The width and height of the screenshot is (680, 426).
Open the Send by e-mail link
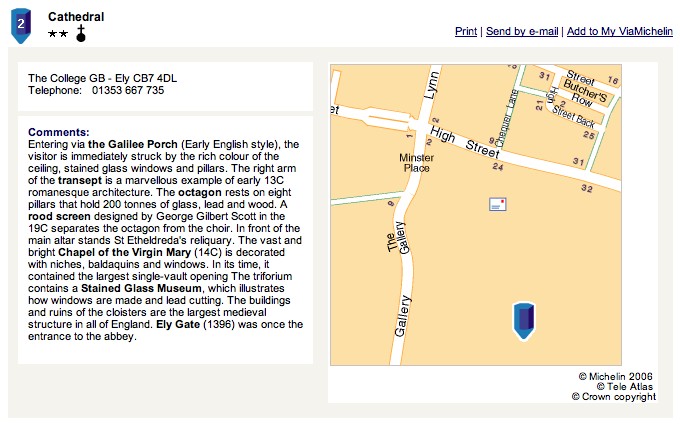[522, 31]
